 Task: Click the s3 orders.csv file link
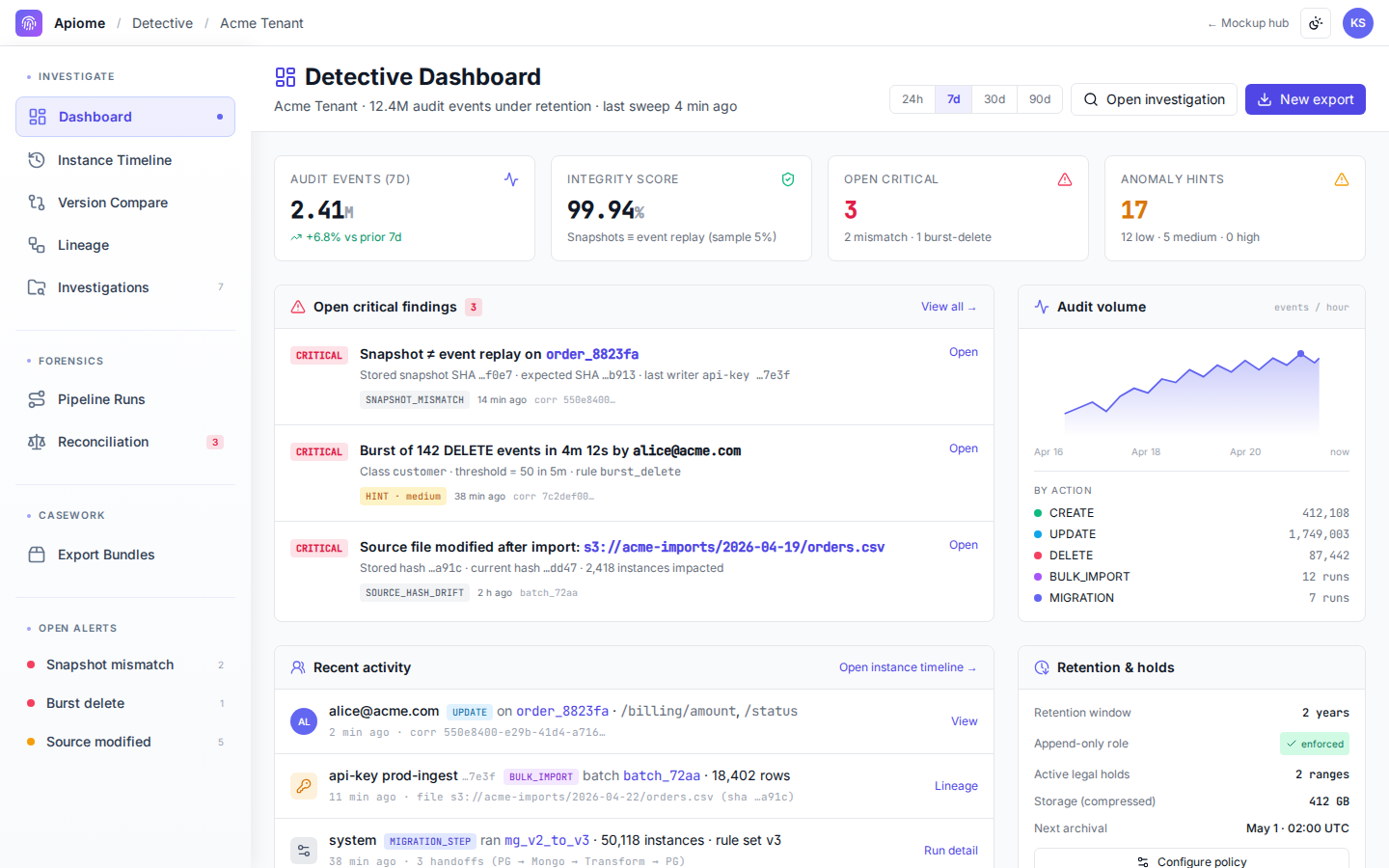[734, 547]
